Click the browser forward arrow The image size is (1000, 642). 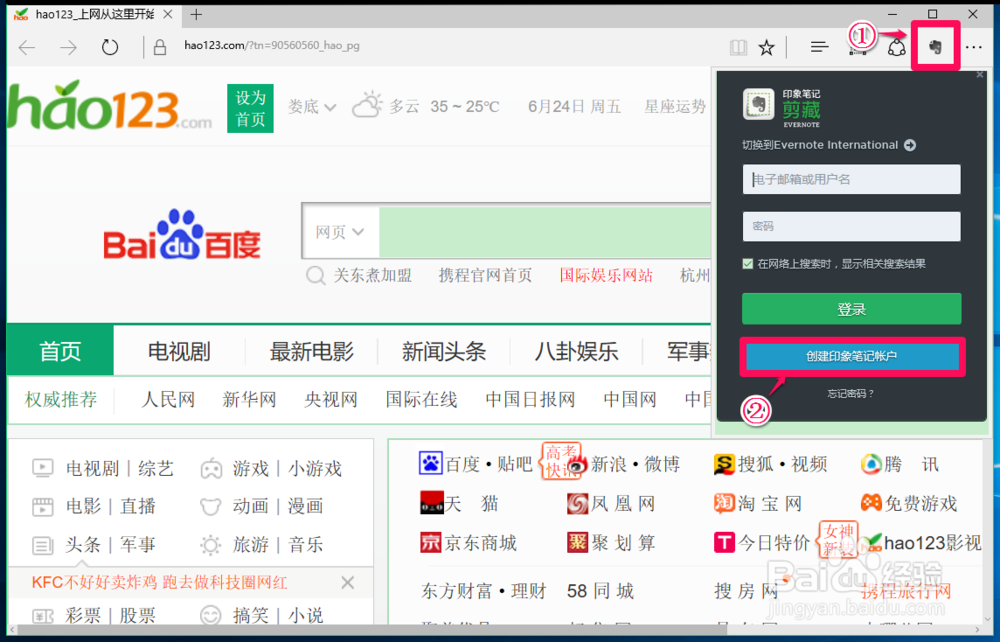[68, 47]
